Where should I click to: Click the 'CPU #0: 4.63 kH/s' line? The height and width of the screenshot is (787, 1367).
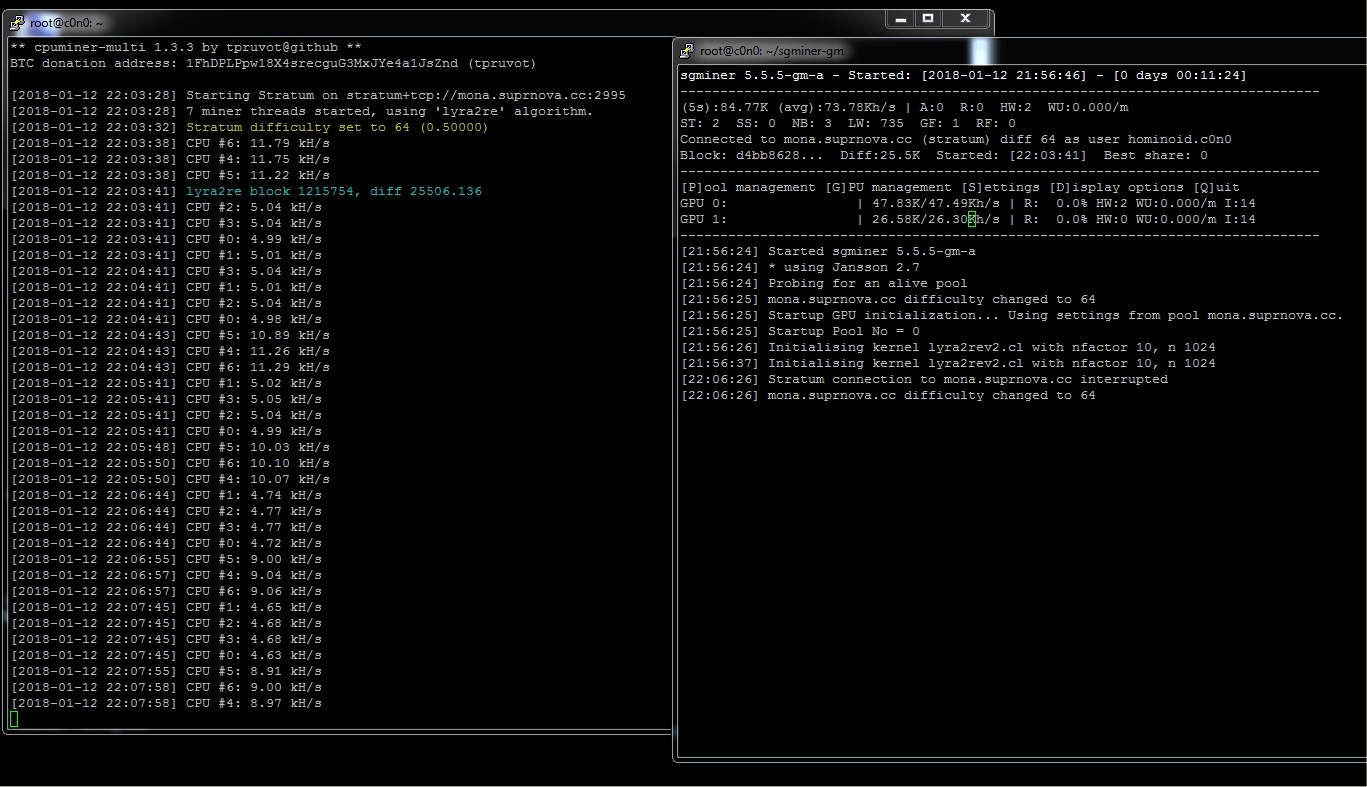pyautogui.click(x=166, y=655)
